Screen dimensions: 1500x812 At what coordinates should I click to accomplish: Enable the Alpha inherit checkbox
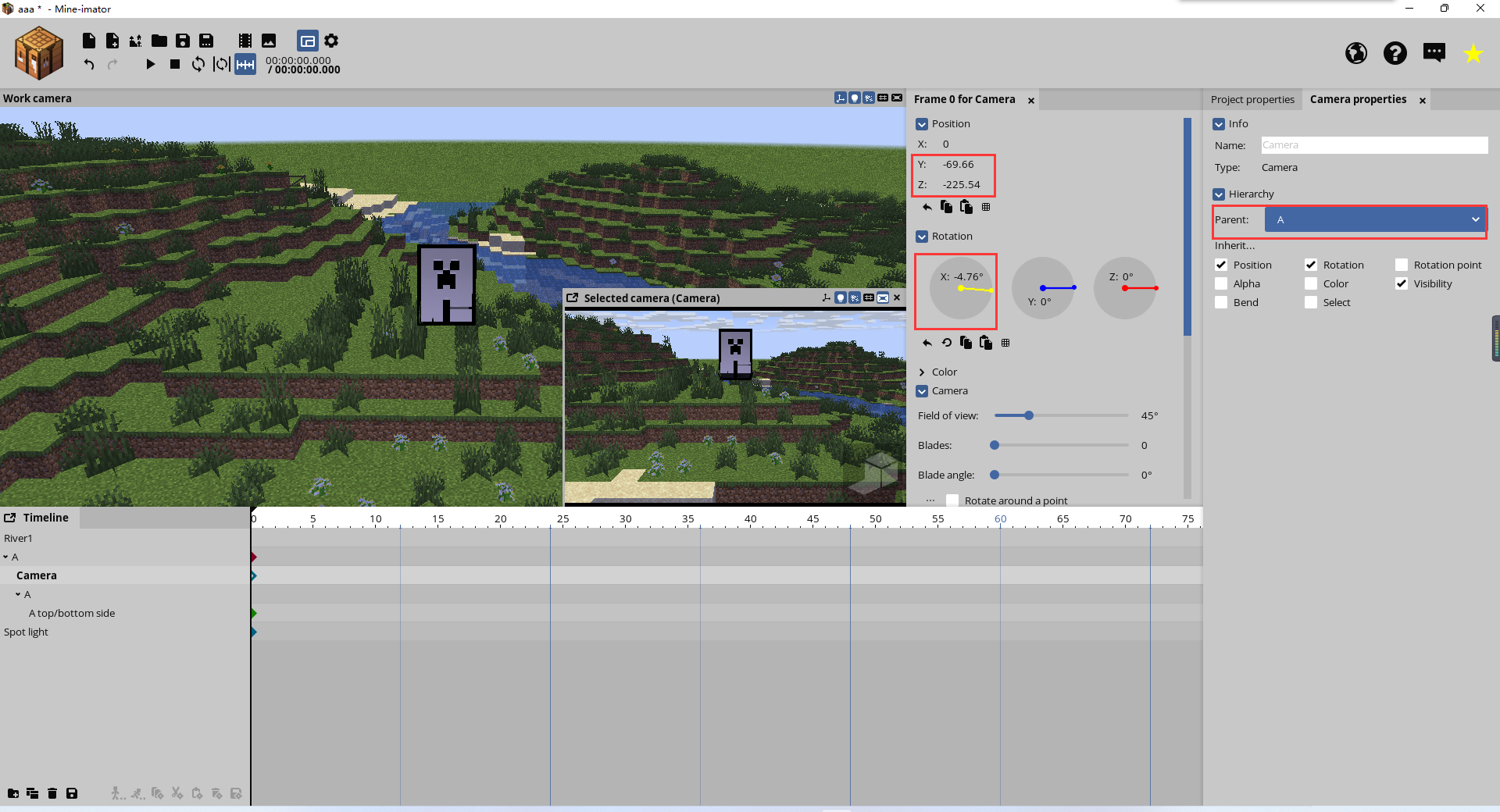pos(1221,283)
